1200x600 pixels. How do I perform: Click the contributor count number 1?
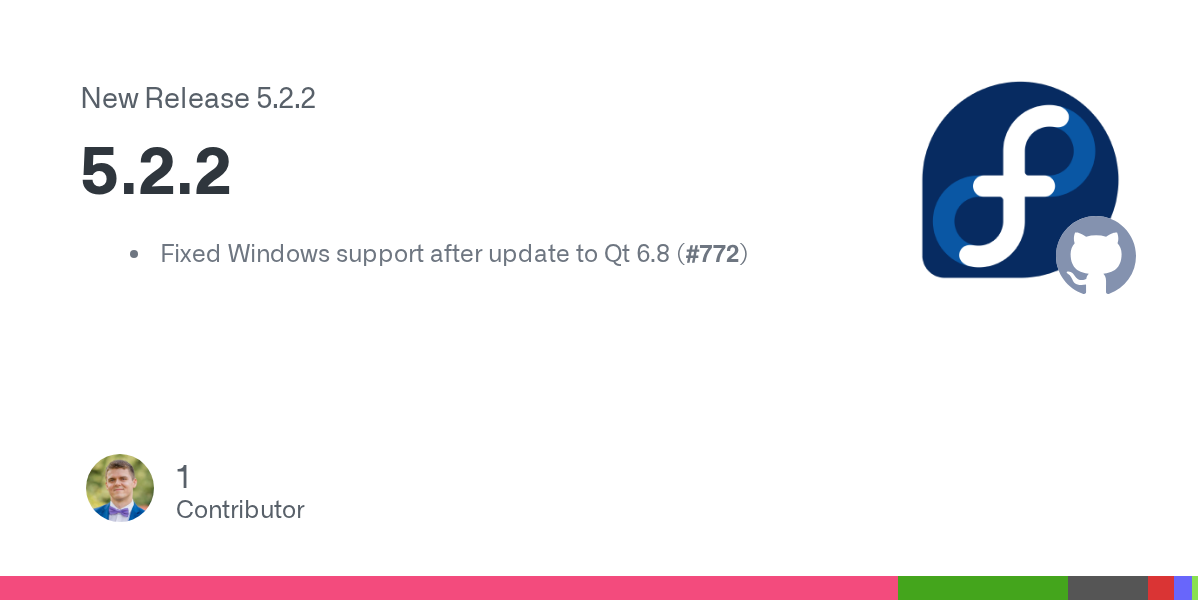coord(183,477)
